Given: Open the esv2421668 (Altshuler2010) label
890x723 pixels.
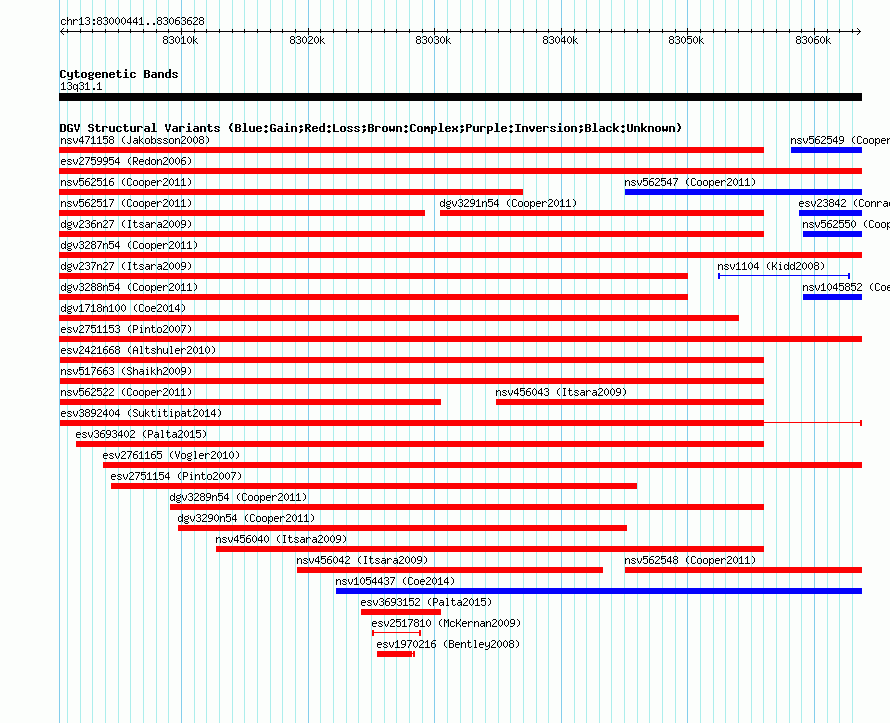Looking at the screenshot, I should coord(138,350).
